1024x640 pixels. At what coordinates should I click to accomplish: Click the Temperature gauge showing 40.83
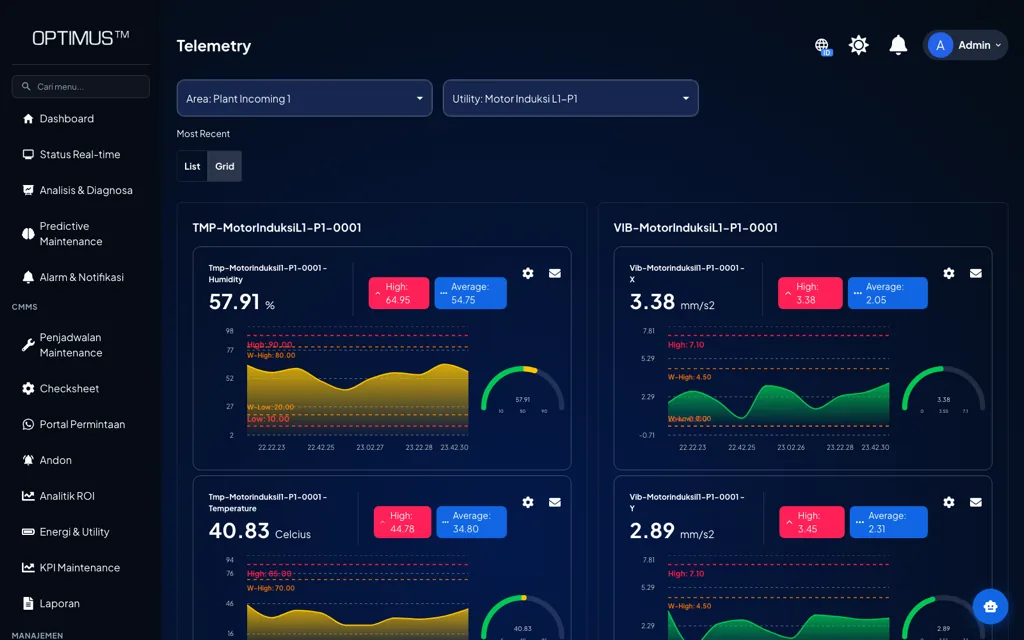tap(522, 617)
